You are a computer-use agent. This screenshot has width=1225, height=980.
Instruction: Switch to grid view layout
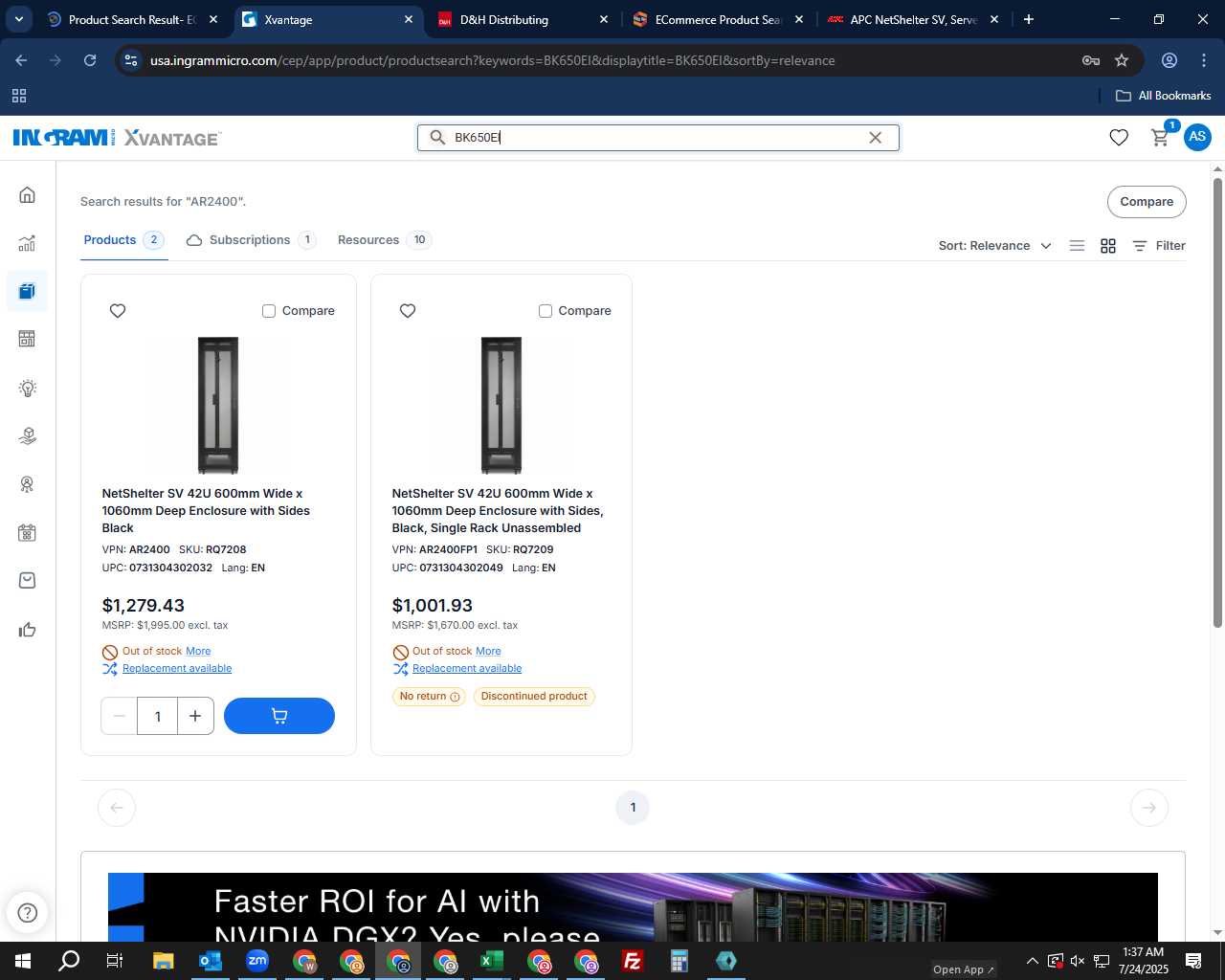pyautogui.click(x=1108, y=246)
